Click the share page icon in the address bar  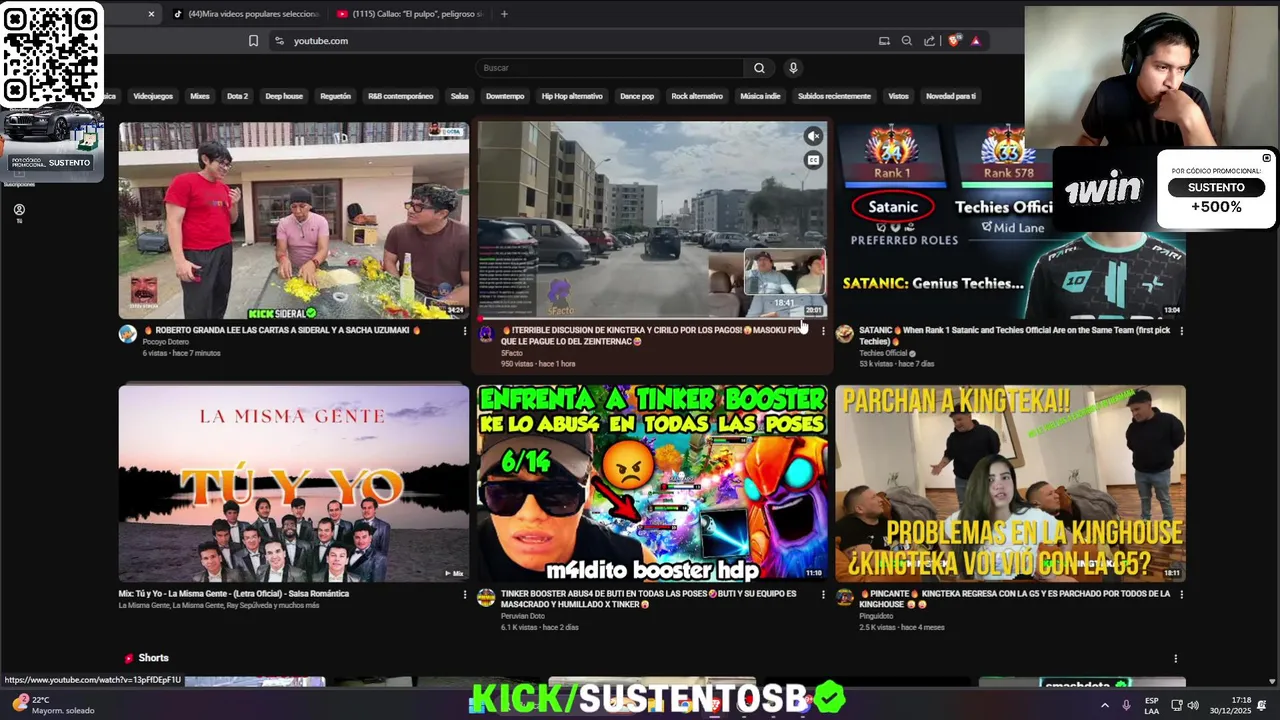click(x=930, y=41)
